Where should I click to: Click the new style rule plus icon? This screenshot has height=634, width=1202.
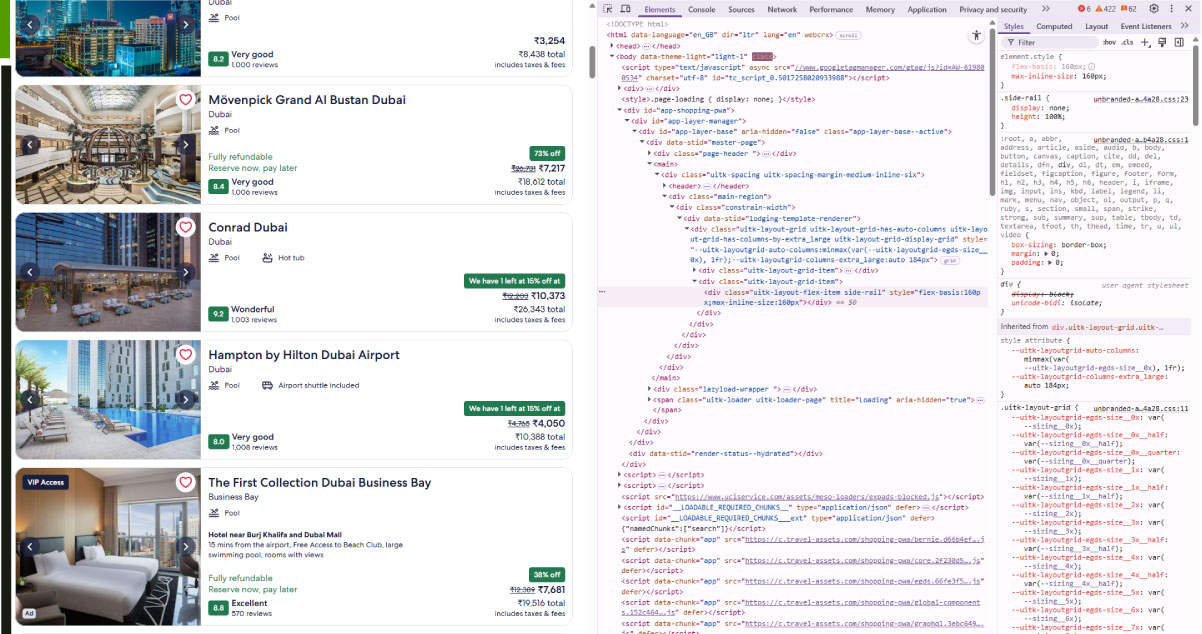click(x=1144, y=42)
